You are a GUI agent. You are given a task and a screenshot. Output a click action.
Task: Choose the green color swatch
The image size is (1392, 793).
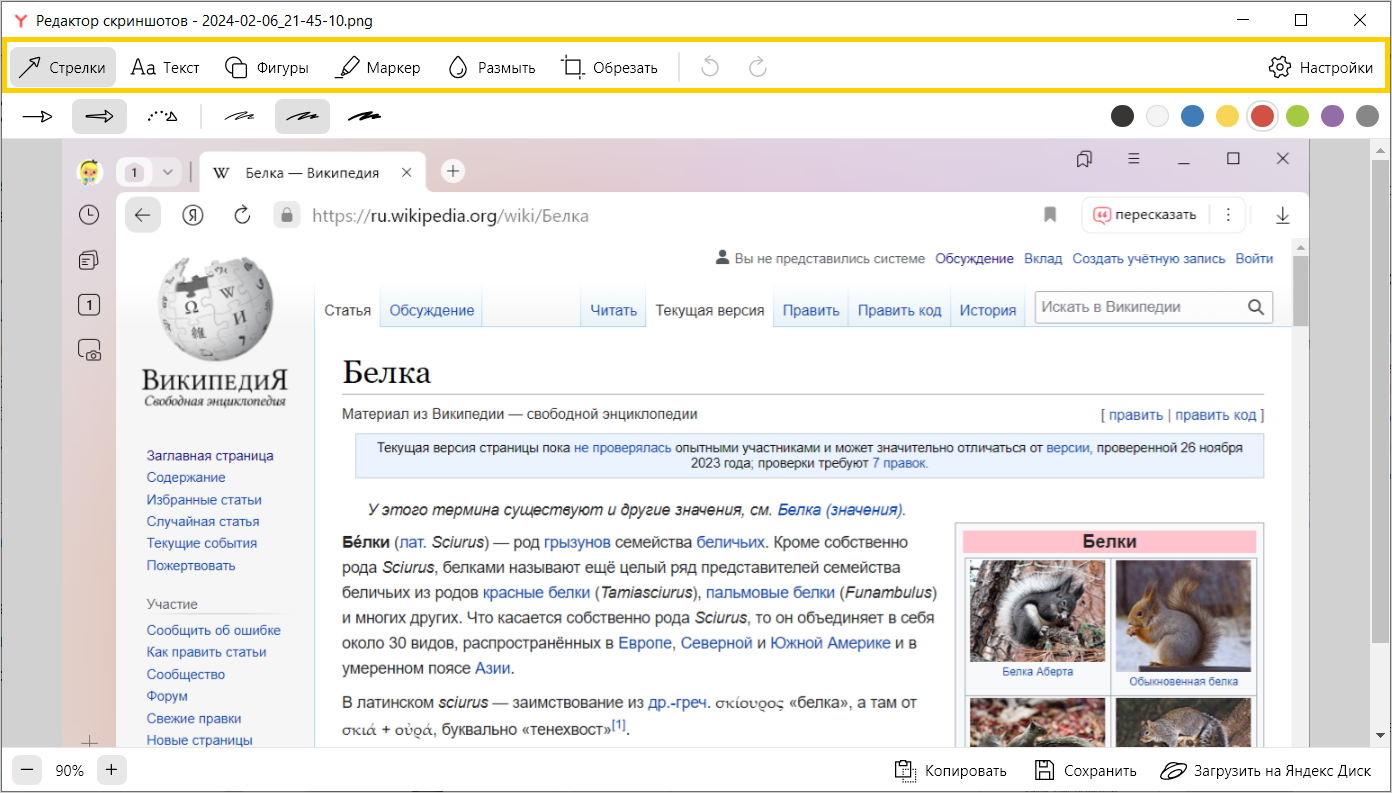coord(1297,116)
